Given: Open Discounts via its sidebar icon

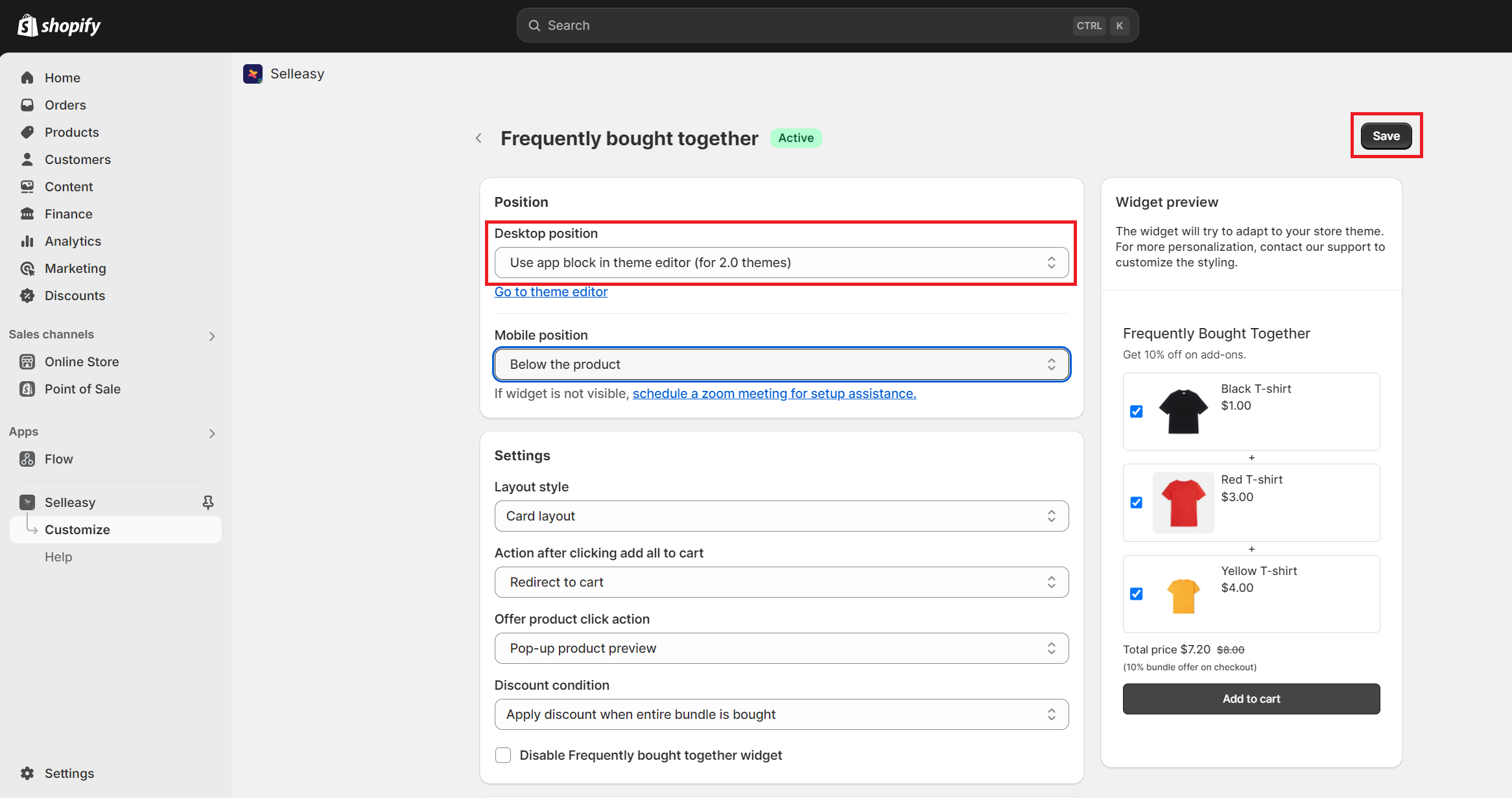Looking at the screenshot, I should click(x=27, y=296).
